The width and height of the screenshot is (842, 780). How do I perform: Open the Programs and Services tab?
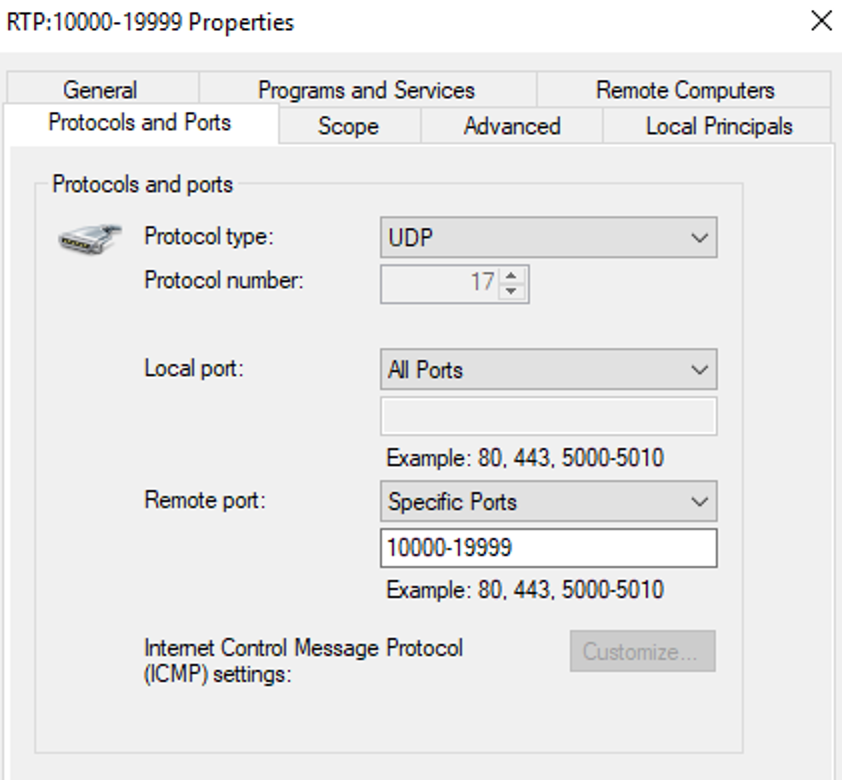(x=366, y=90)
